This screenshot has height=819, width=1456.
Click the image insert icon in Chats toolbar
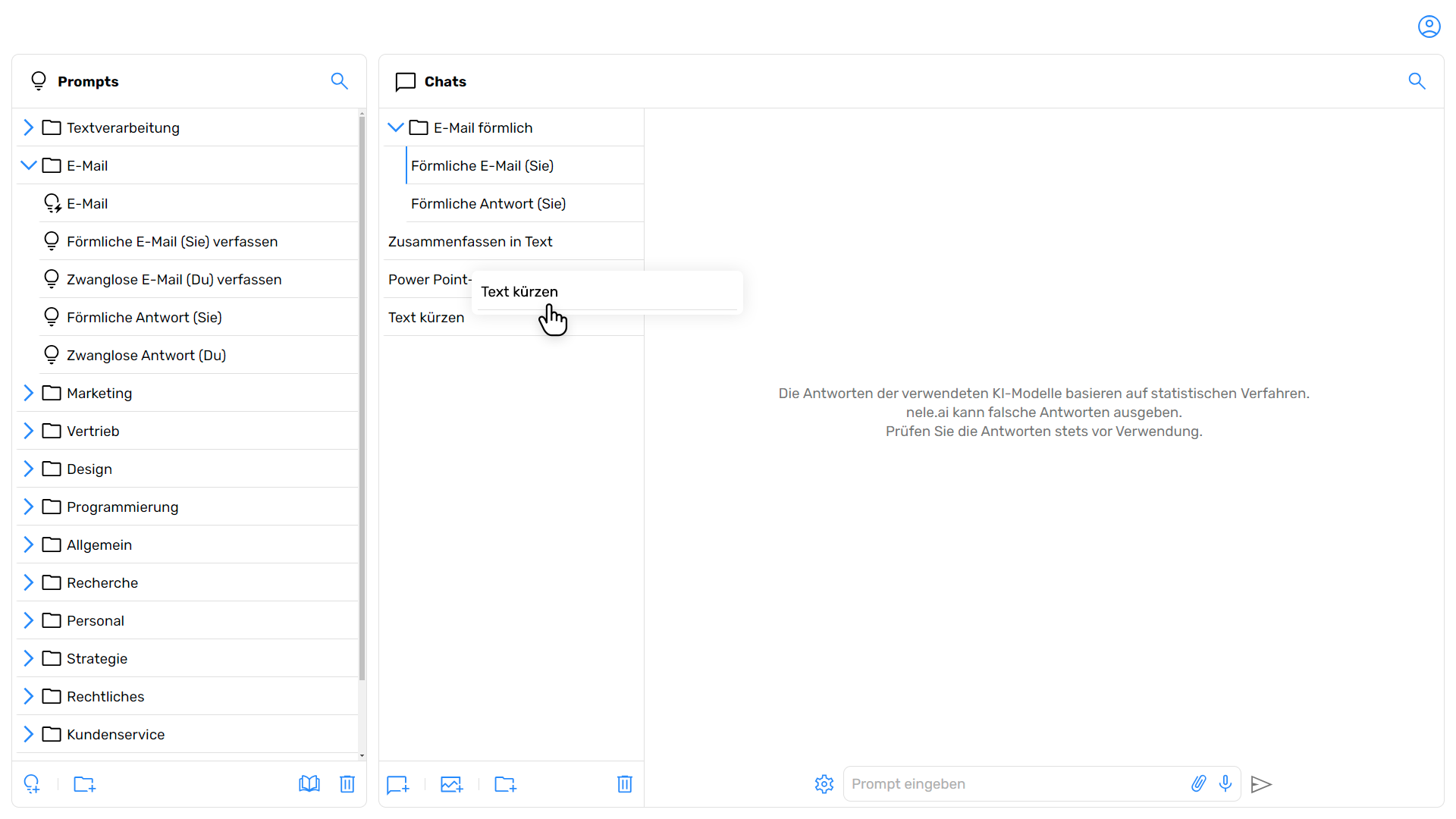pos(451,785)
